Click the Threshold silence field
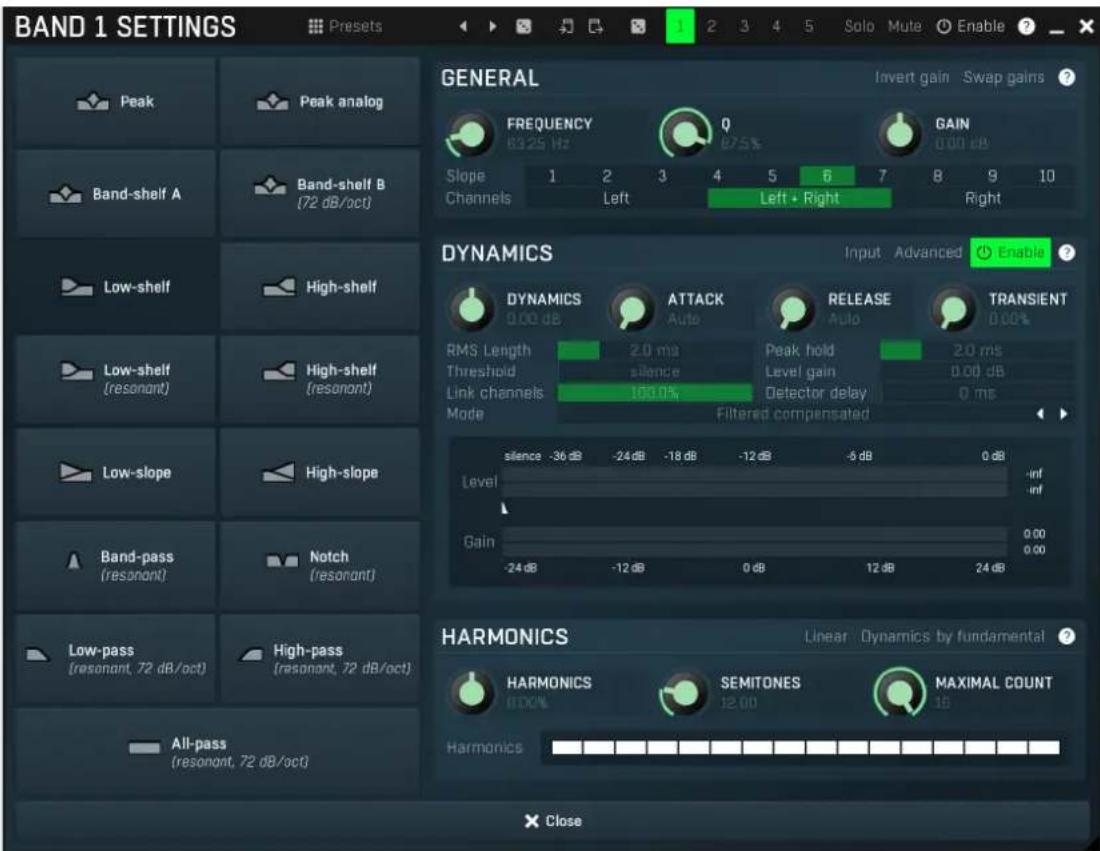Image resolution: width=1100 pixels, height=851 pixels. click(655, 371)
